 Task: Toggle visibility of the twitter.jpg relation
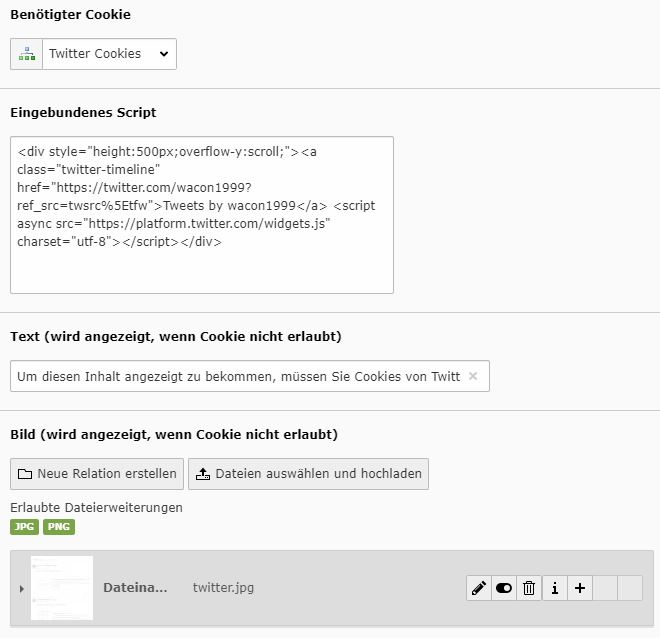[x=504, y=588]
